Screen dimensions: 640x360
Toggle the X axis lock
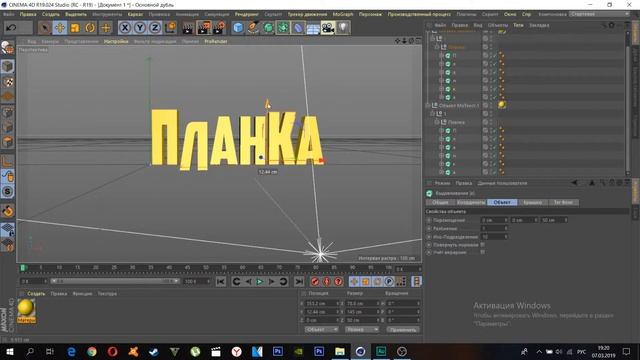(125, 28)
